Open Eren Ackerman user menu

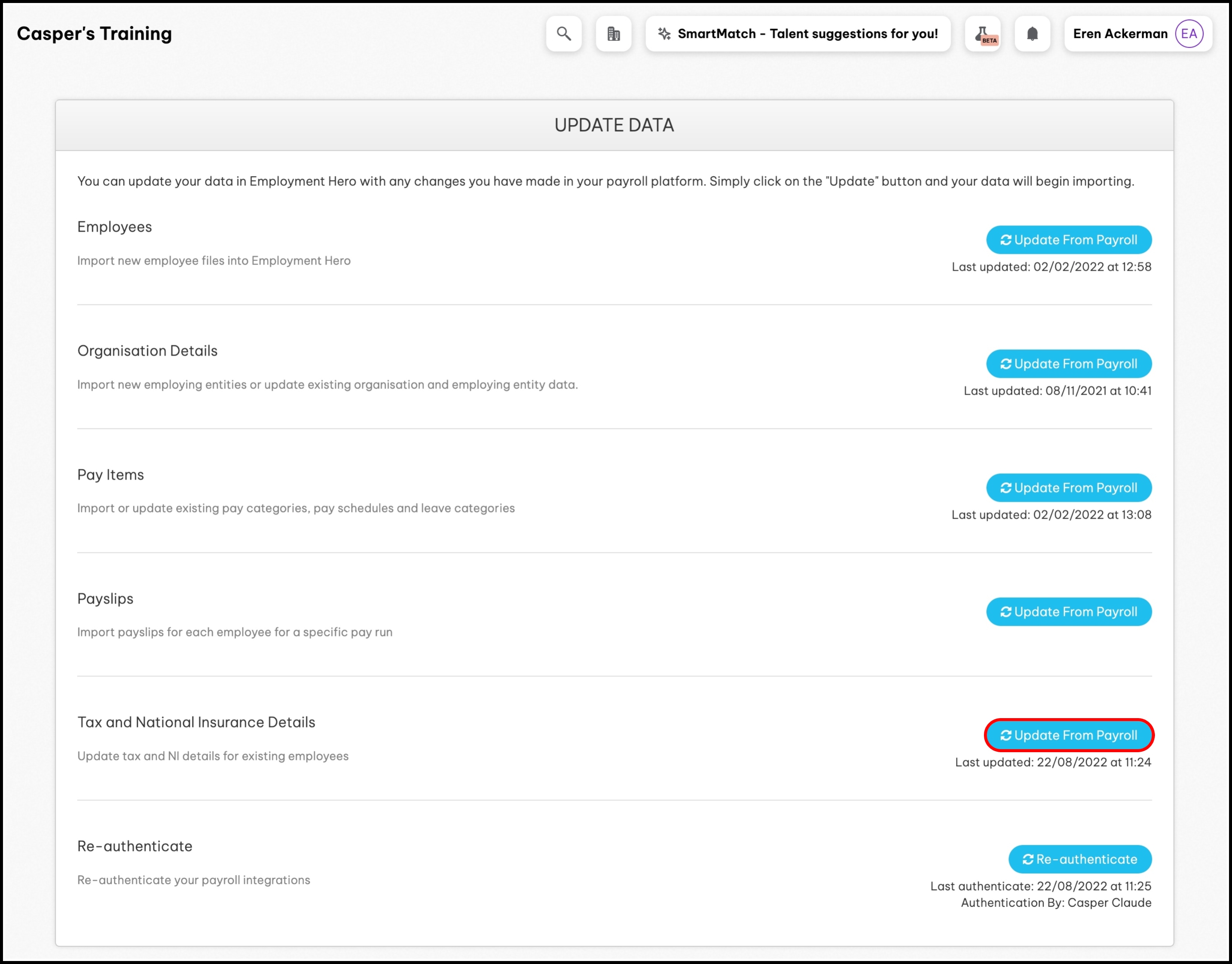coord(1120,34)
